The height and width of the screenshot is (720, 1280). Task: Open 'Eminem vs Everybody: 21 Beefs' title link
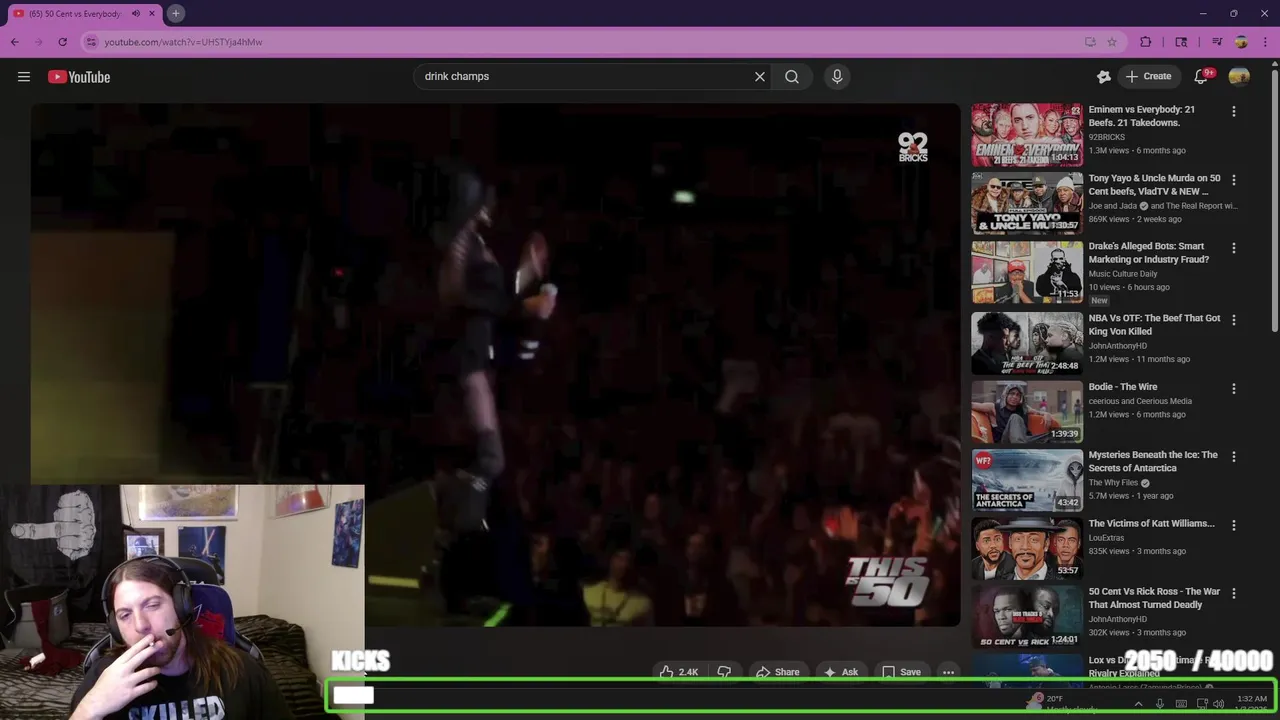(1142, 116)
